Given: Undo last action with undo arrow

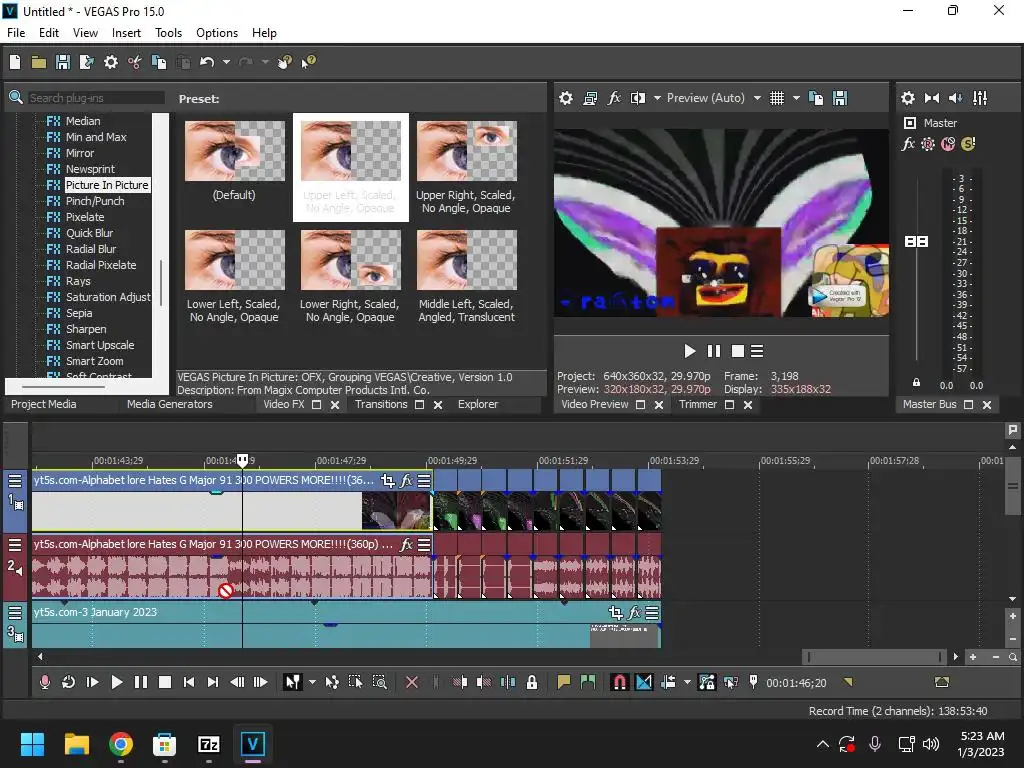Looking at the screenshot, I should tap(207, 62).
